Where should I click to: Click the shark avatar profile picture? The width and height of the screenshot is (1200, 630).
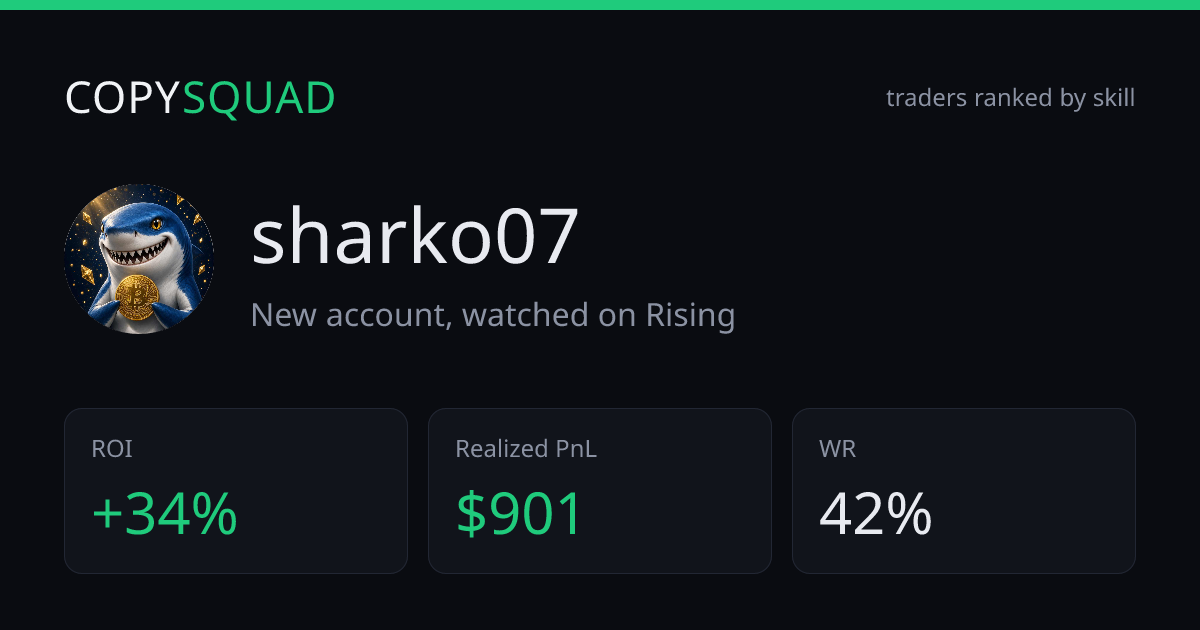tap(139, 259)
